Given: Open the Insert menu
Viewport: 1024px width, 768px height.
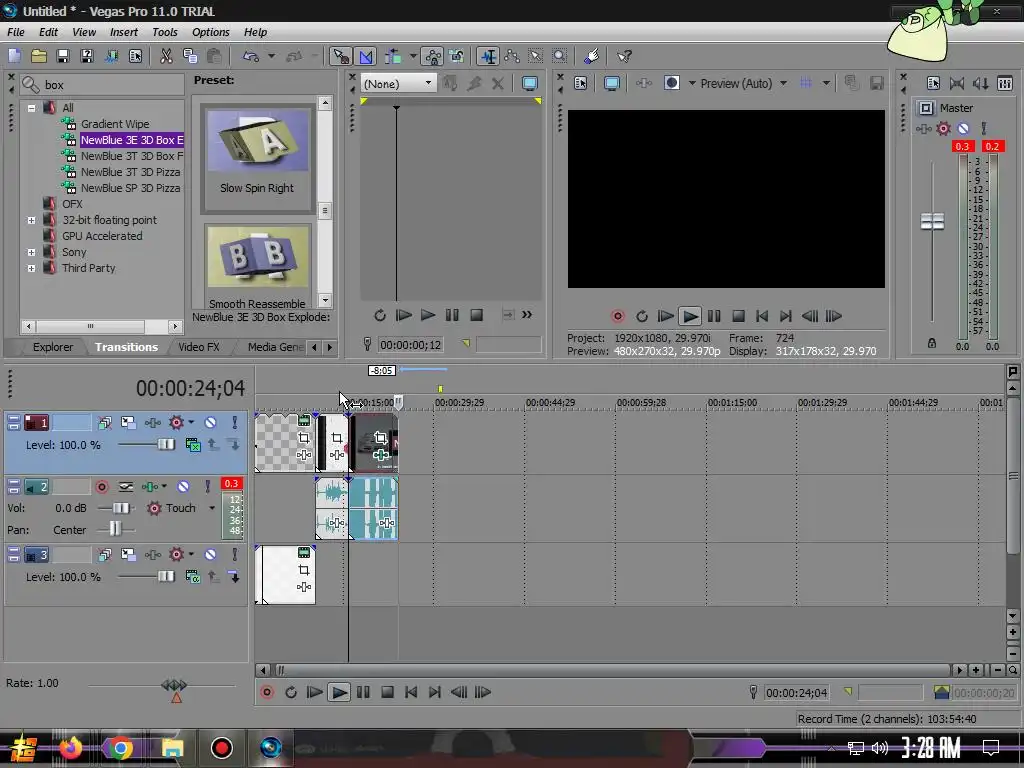Looking at the screenshot, I should pyautogui.click(x=123, y=32).
